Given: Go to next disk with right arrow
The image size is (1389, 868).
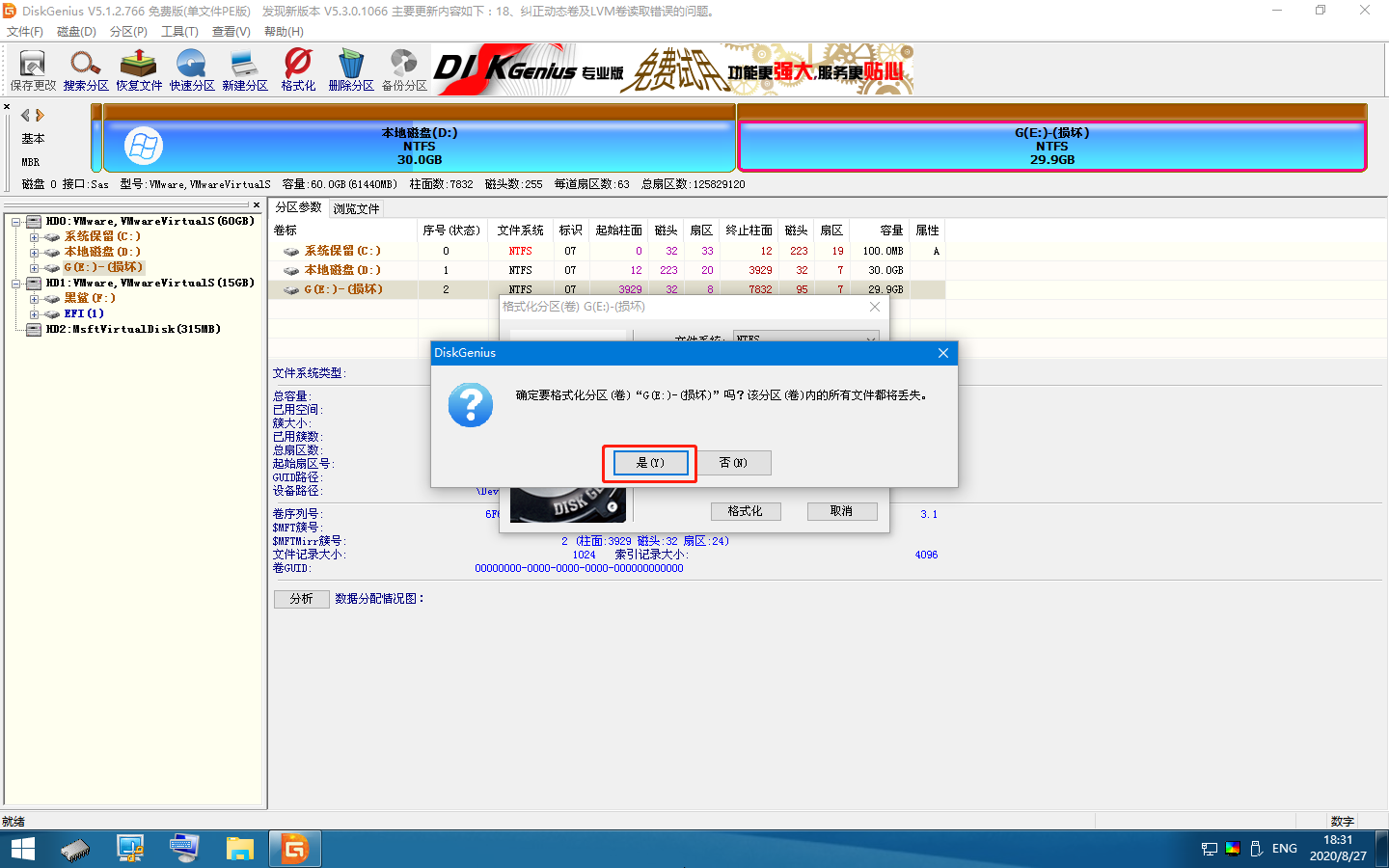Looking at the screenshot, I should tap(40, 115).
